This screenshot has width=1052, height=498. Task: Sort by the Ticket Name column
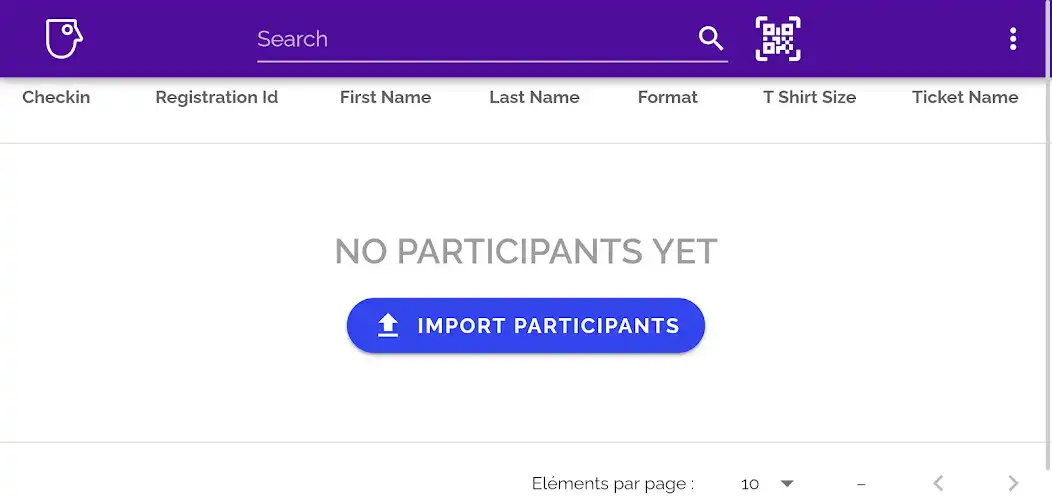965,97
